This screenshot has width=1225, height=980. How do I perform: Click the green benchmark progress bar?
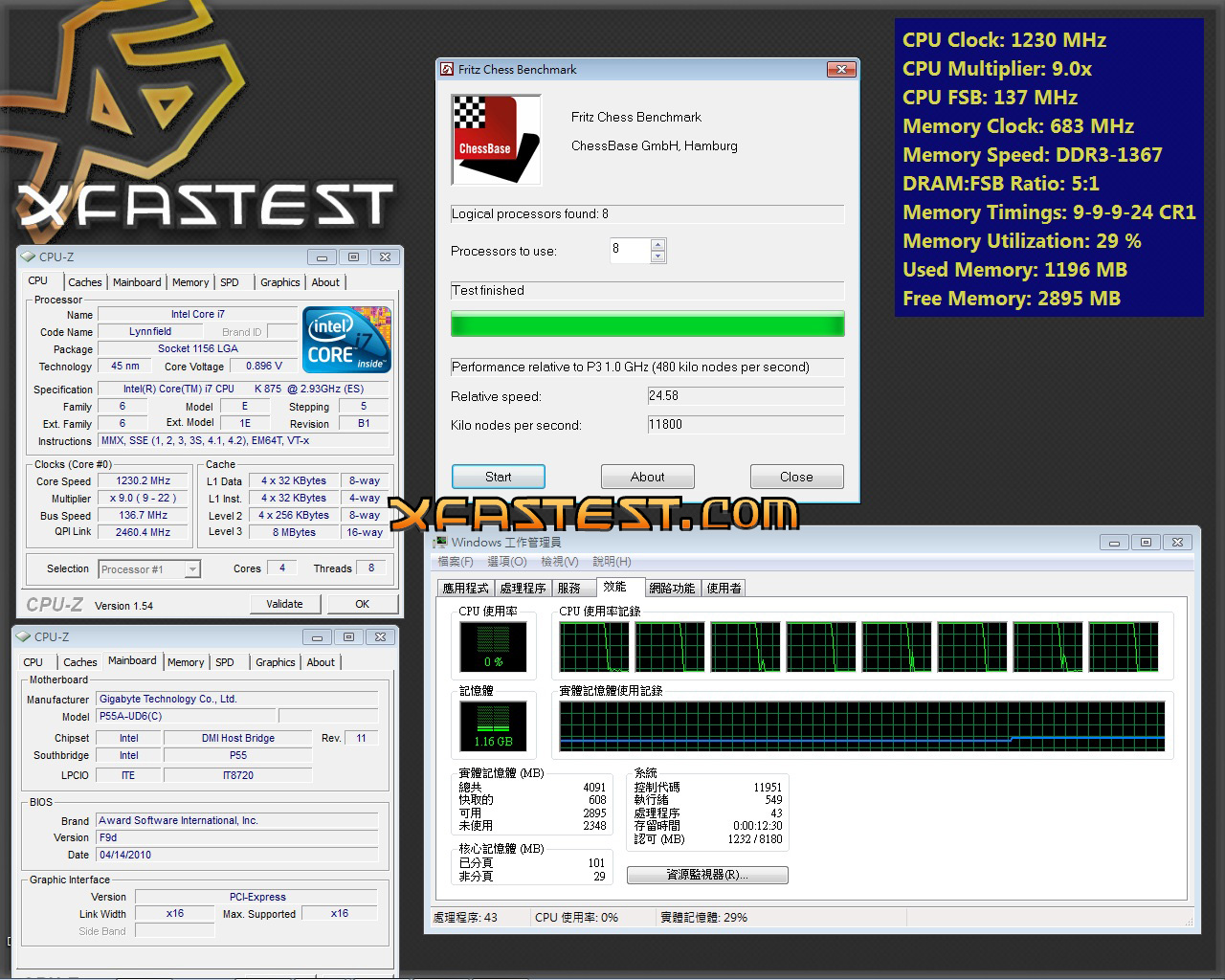(x=647, y=324)
